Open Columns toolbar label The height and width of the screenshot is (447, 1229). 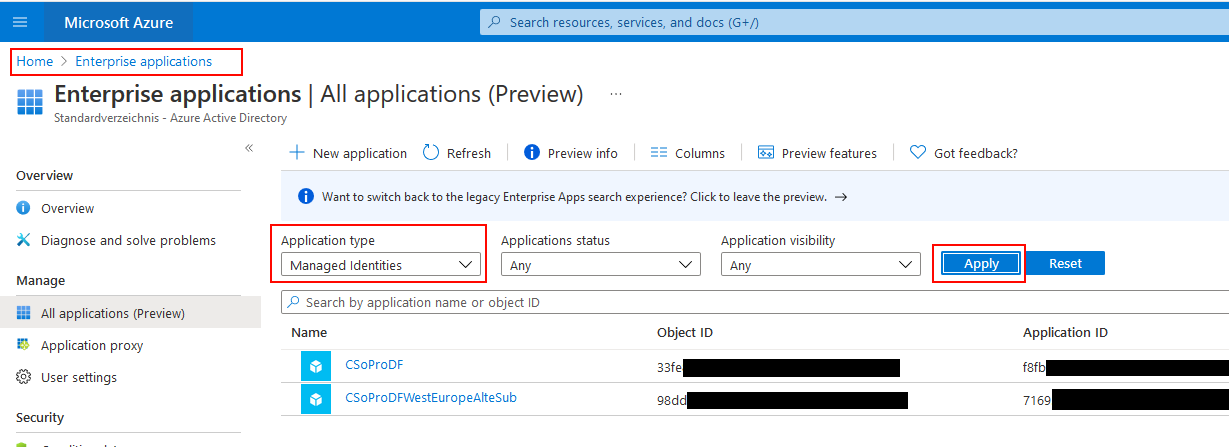tap(700, 153)
